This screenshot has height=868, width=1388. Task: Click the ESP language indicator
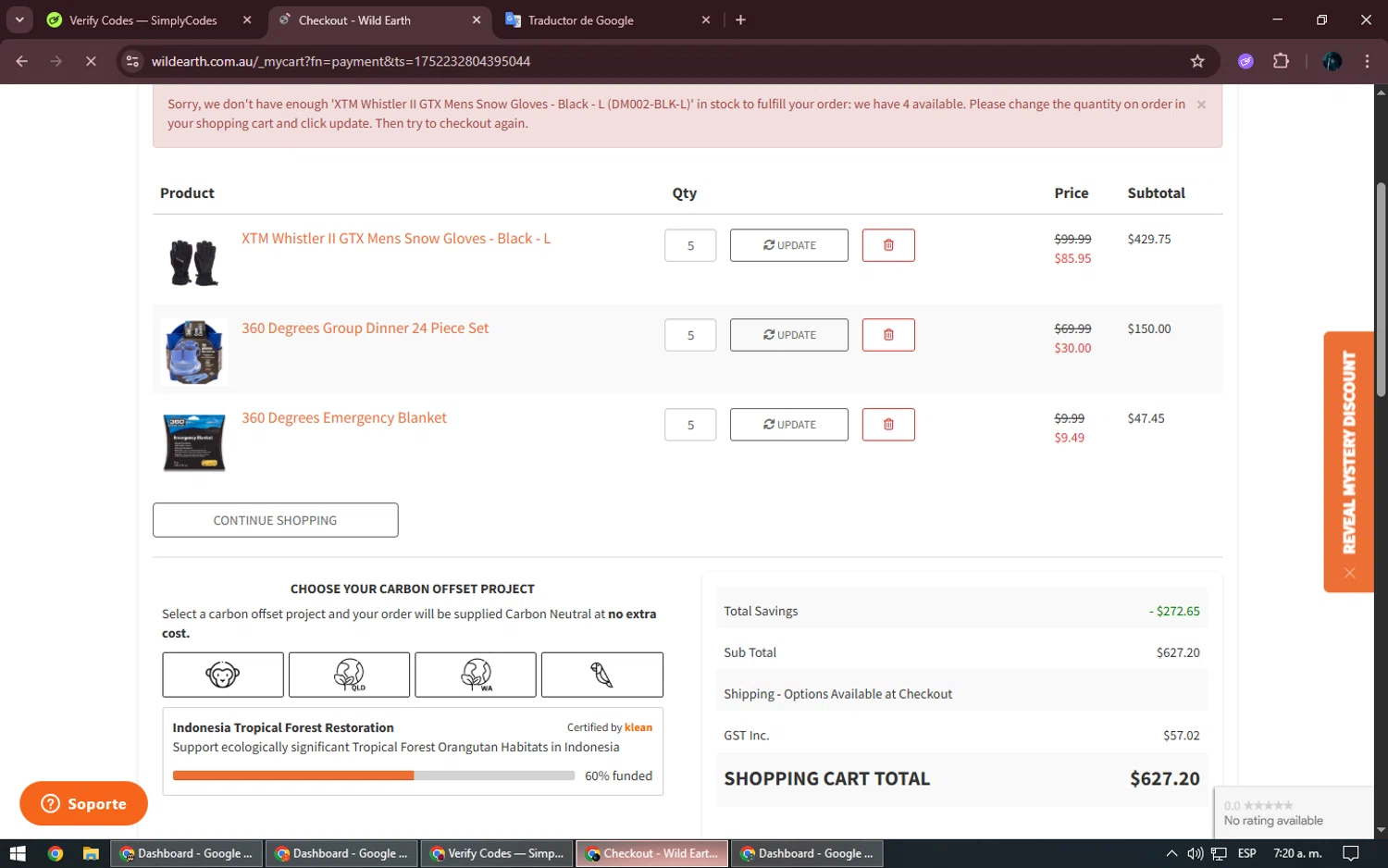[x=1246, y=853]
